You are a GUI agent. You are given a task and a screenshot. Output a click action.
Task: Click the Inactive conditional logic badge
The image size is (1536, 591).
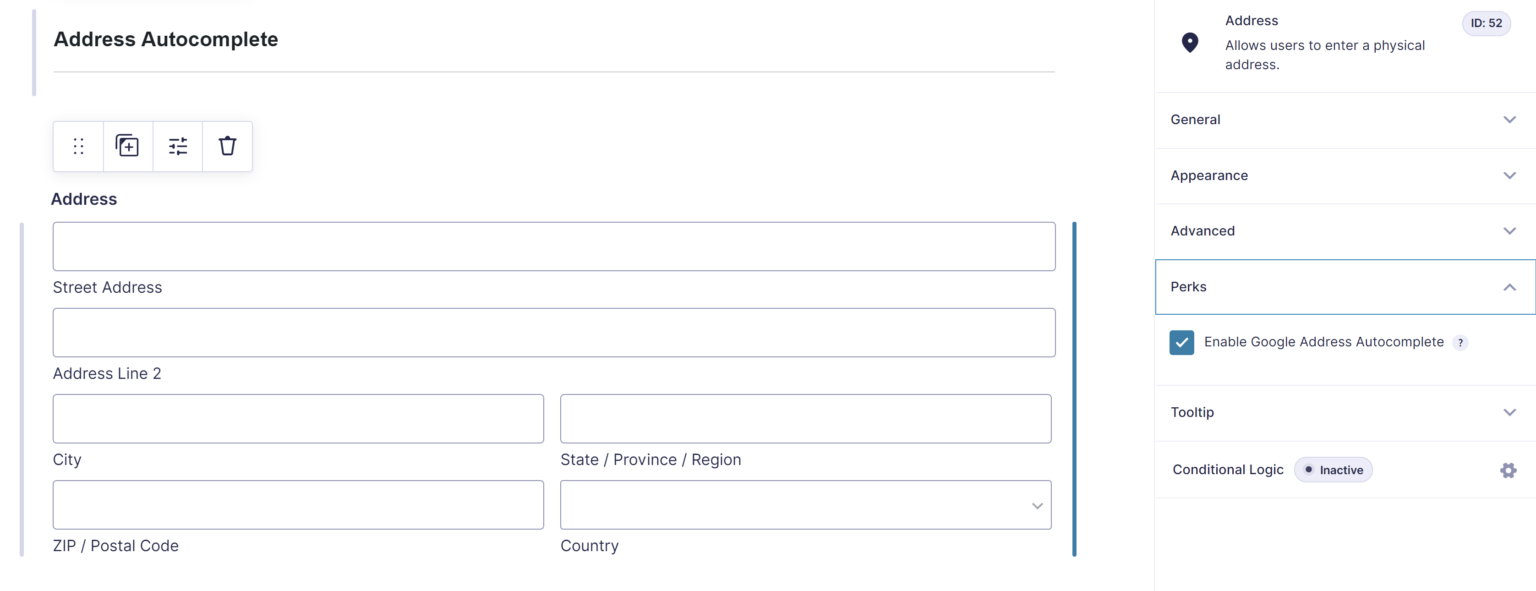click(1333, 470)
